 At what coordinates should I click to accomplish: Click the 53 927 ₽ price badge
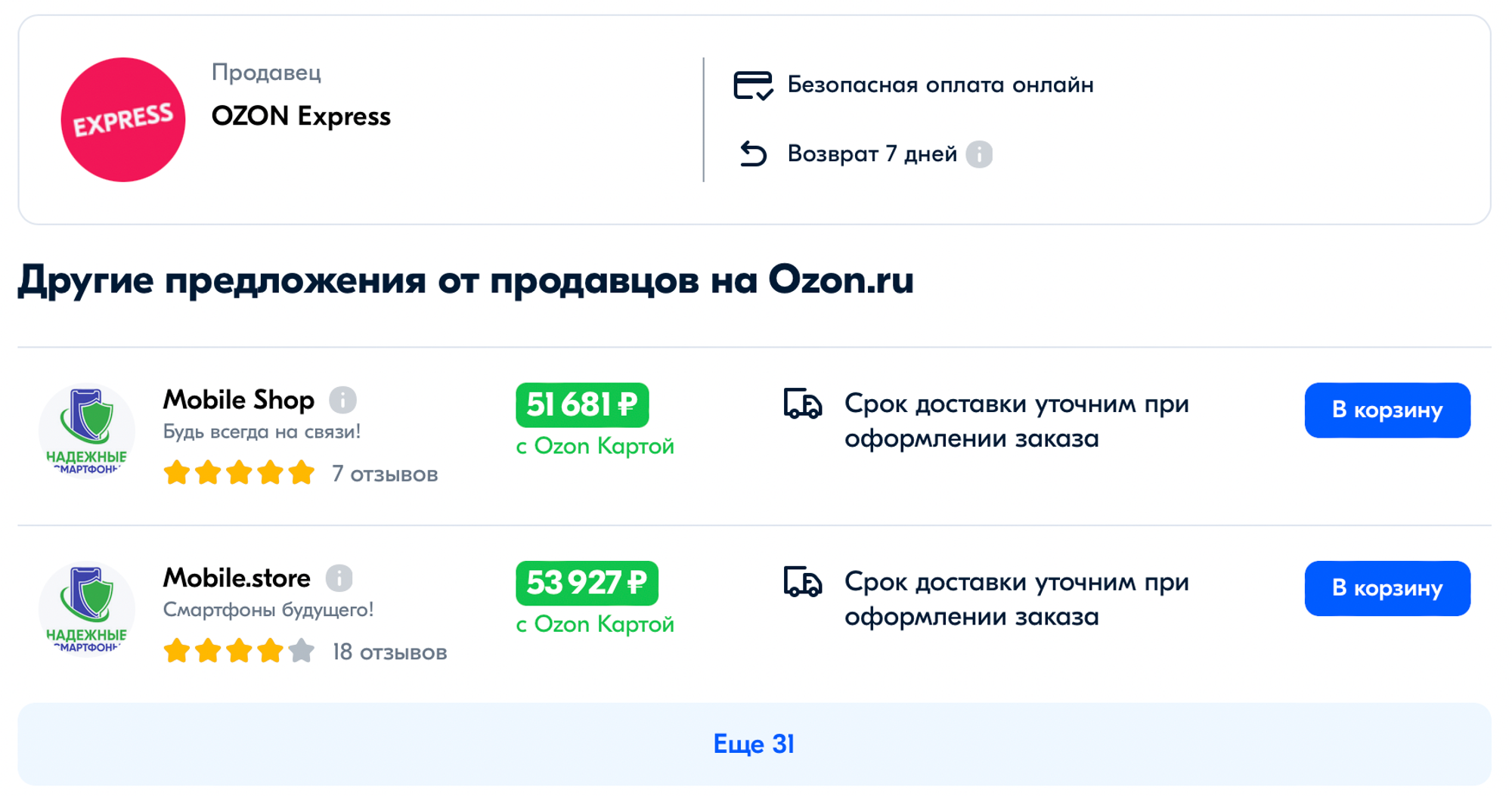point(586,583)
